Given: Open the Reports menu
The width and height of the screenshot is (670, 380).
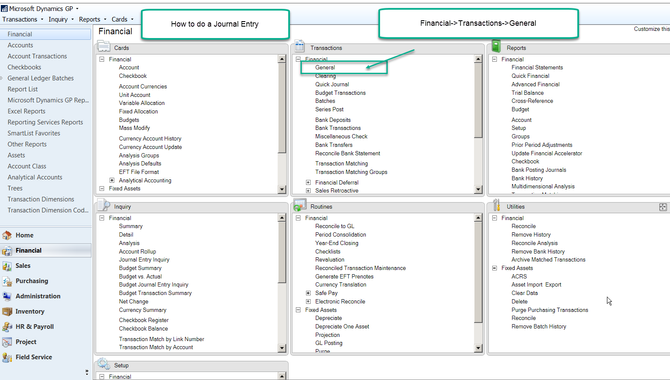Looking at the screenshot, I should (92, 19).
